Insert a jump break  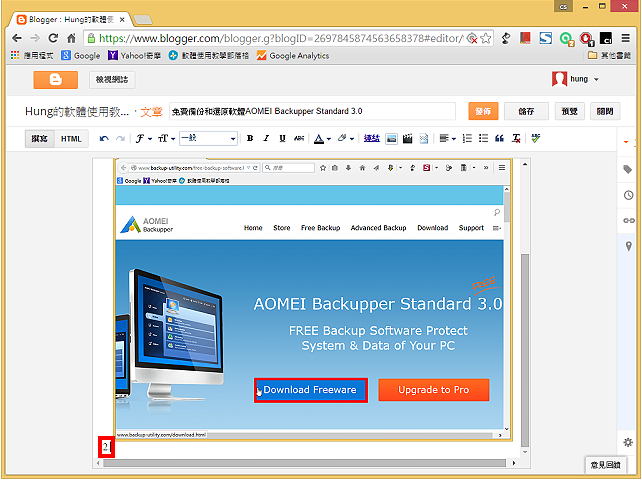(424, 138)
